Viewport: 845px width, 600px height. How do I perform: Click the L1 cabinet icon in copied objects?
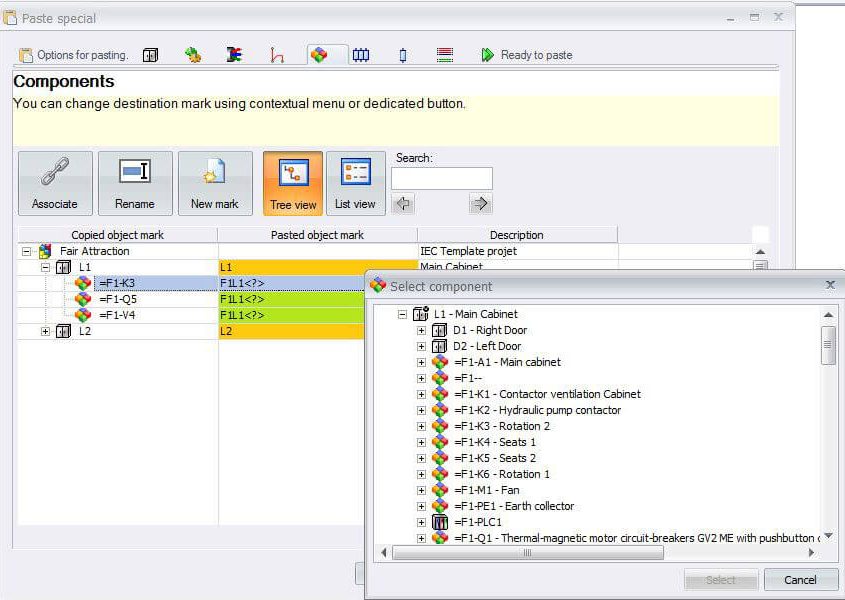(64, 267)
